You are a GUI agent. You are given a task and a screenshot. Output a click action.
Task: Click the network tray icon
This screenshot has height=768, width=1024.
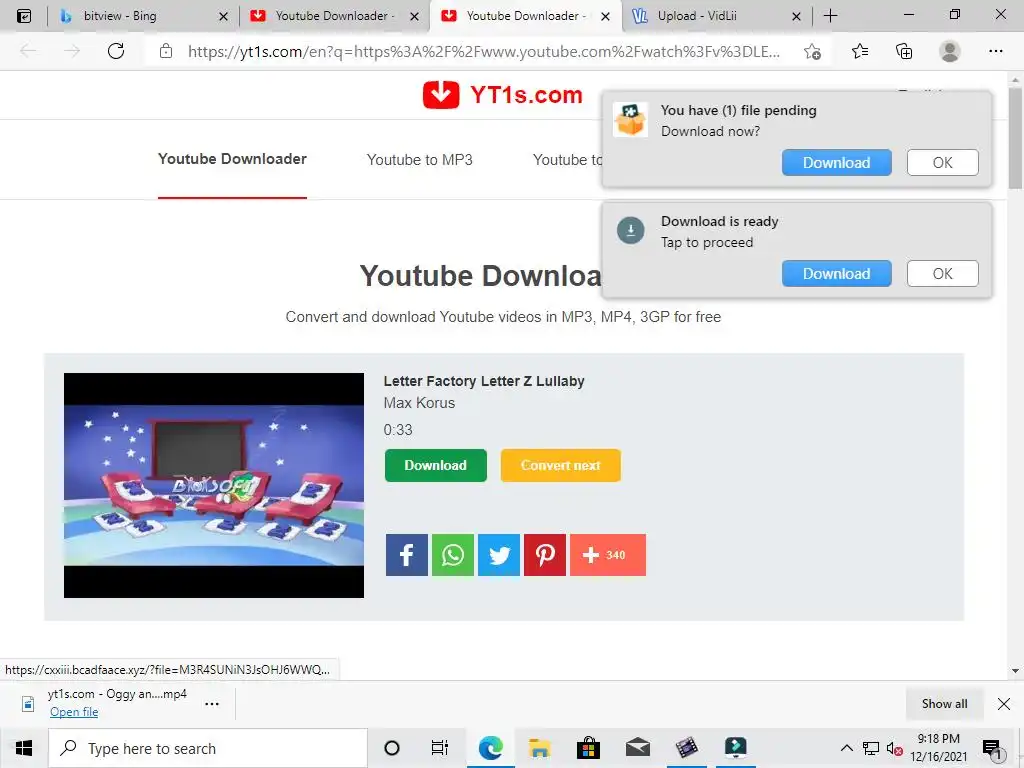pyautogui.click(x=871, y=748)
